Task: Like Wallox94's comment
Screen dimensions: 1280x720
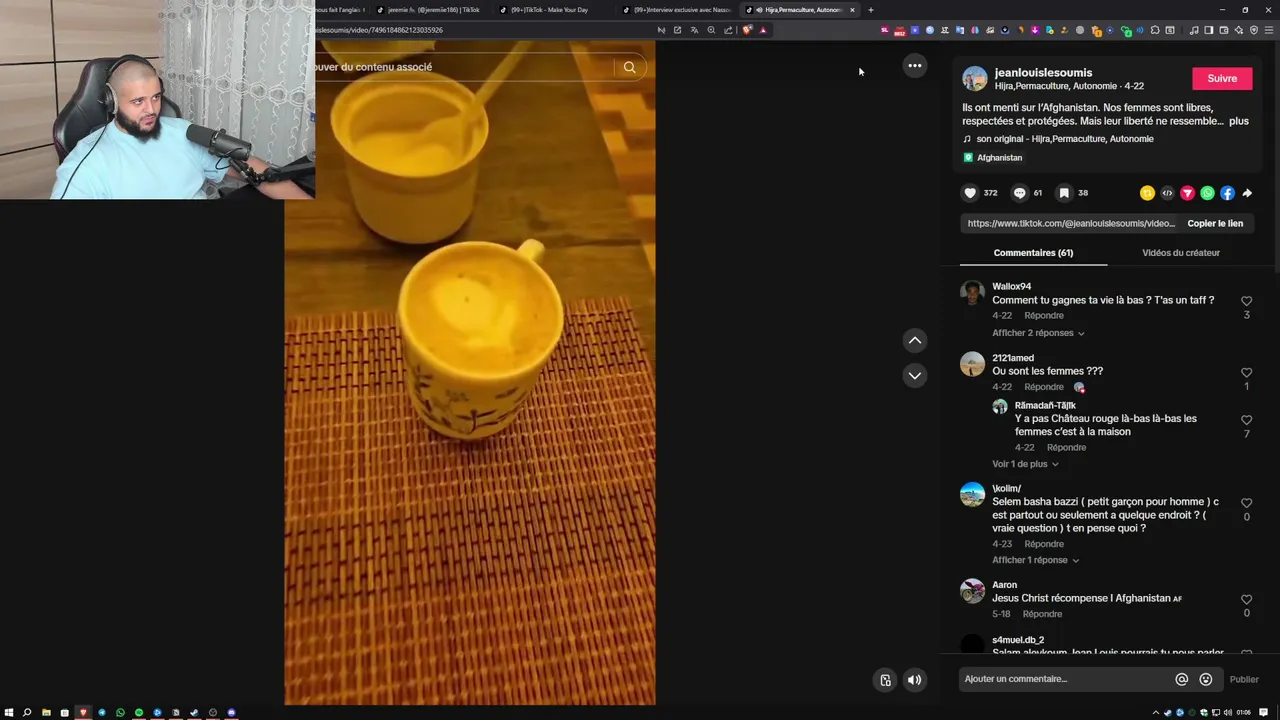Action: tap(1246, 301)
